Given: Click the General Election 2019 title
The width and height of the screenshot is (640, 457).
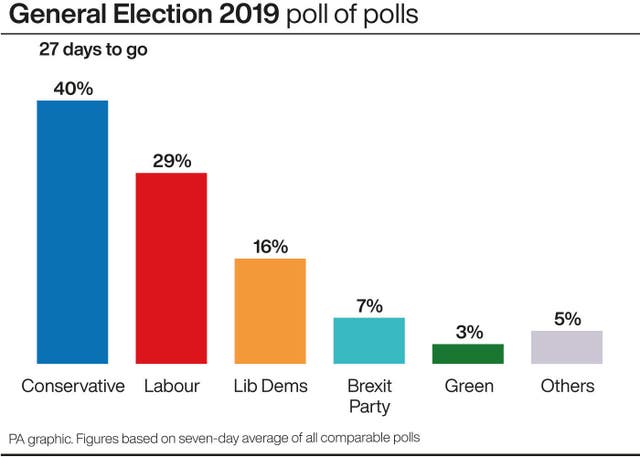Looking at the screenshot, I should (144, 14).
